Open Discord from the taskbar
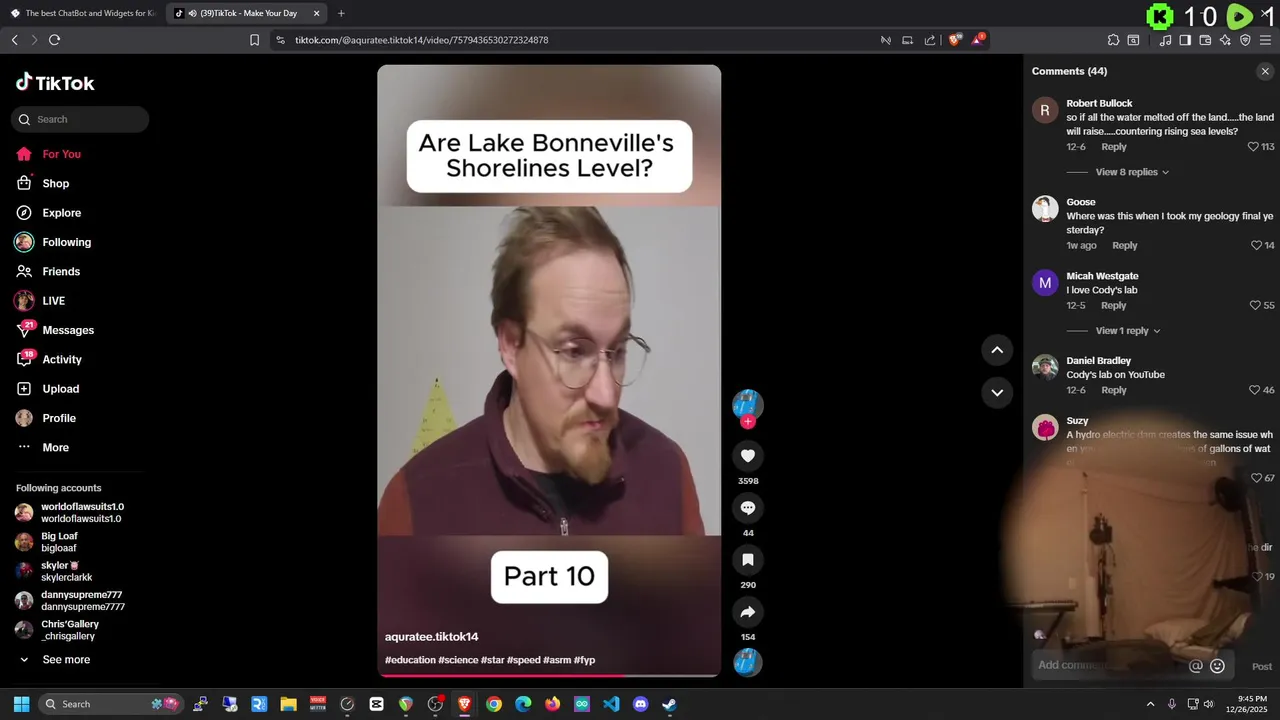 point(641,704)
